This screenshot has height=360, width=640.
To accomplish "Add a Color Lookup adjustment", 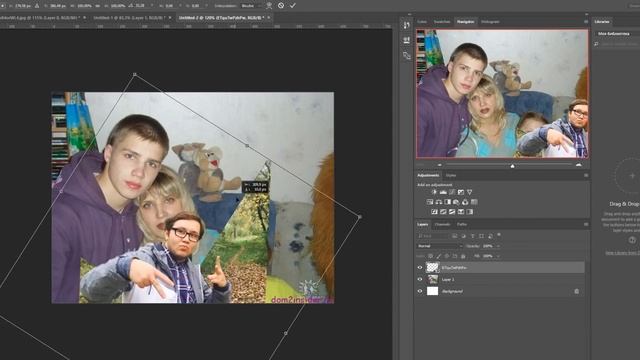I will coord(474,202).
